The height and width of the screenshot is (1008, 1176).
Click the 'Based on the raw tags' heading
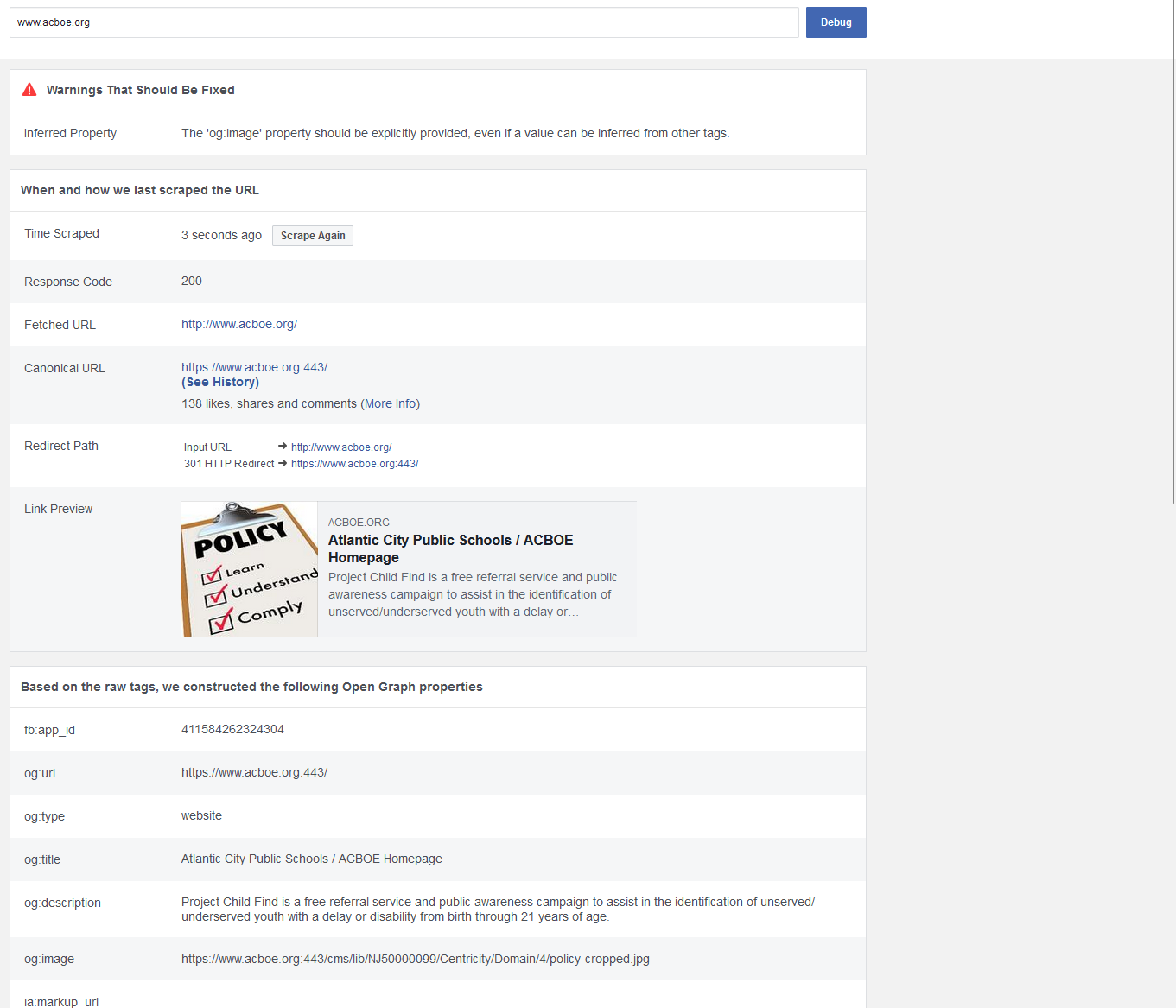pyautogui.click(x=251, y=687)
